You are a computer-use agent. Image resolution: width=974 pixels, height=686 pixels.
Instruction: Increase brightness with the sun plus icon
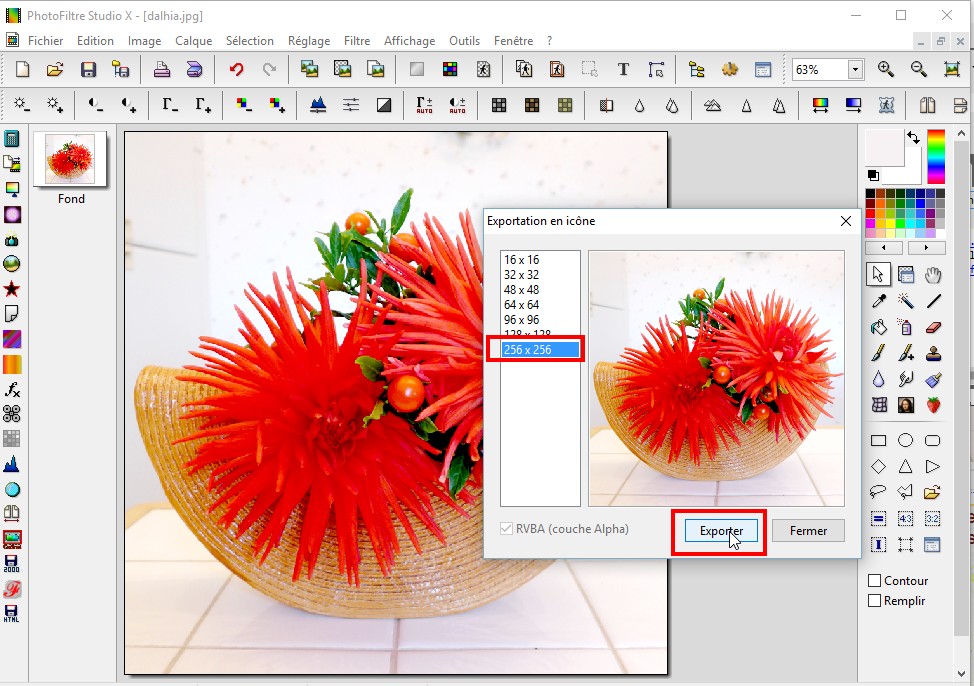pos(55,105)
